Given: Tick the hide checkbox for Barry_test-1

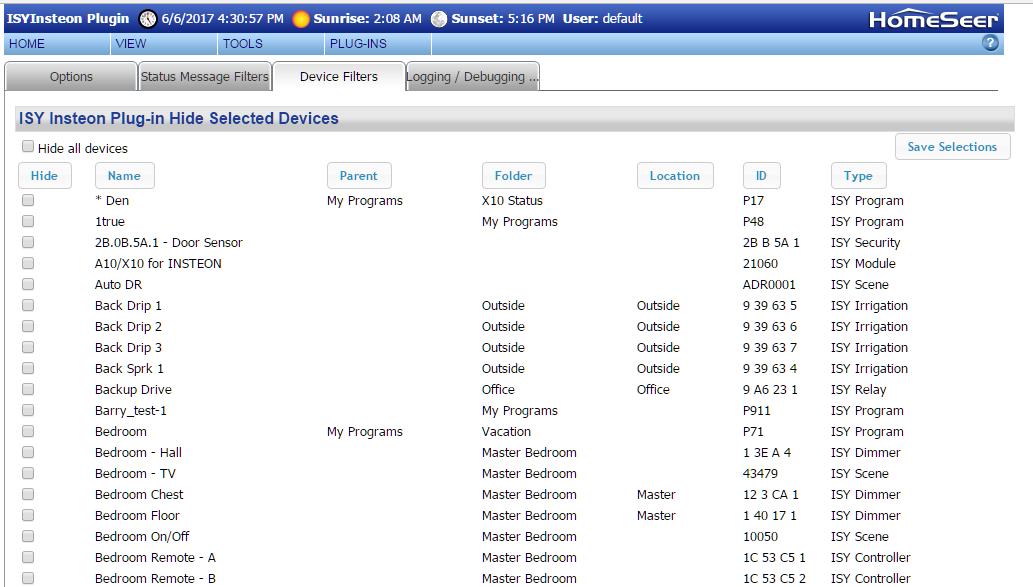Looking at the screenshot, I should click(x=28, y=410).
